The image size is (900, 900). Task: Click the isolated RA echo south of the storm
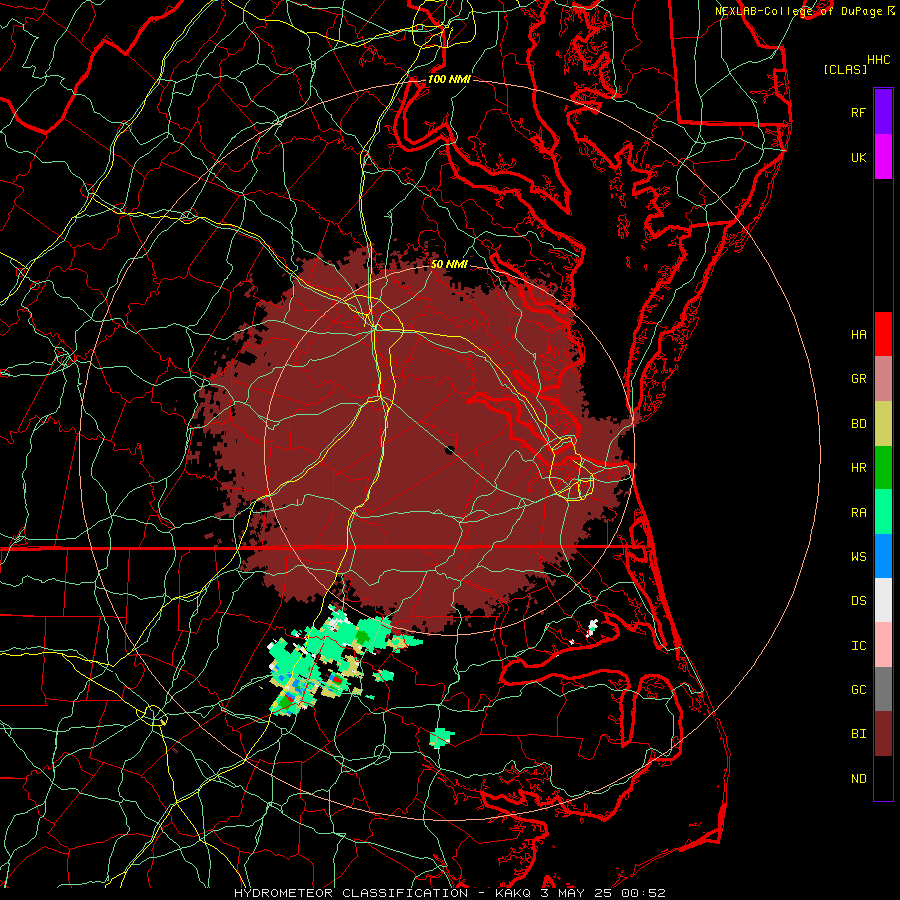pos(441,737)
